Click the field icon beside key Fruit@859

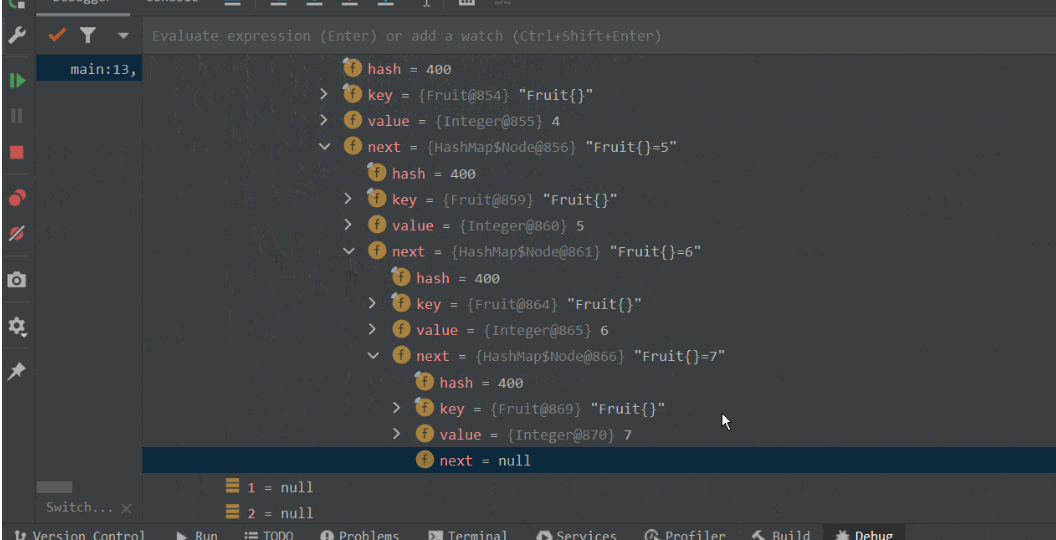[x=377, y=199]
